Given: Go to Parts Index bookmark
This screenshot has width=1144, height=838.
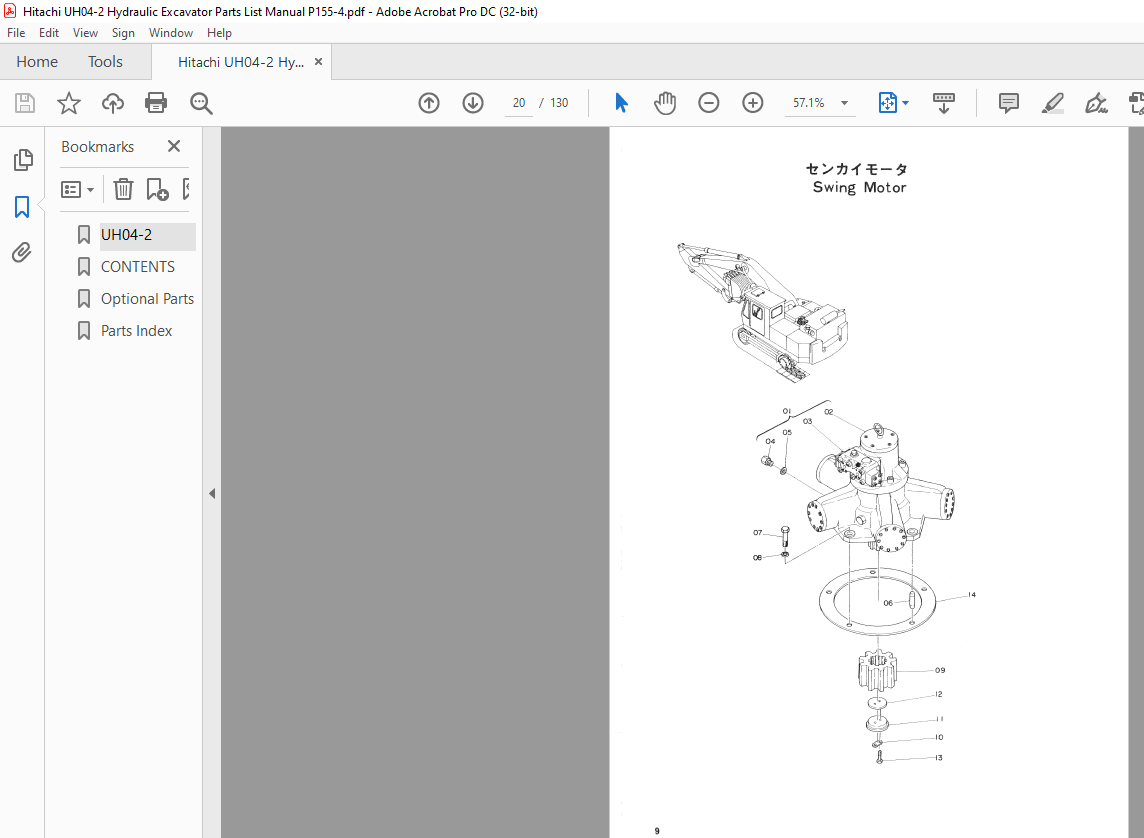Looking at the screenshot, I should click(136, 331).
